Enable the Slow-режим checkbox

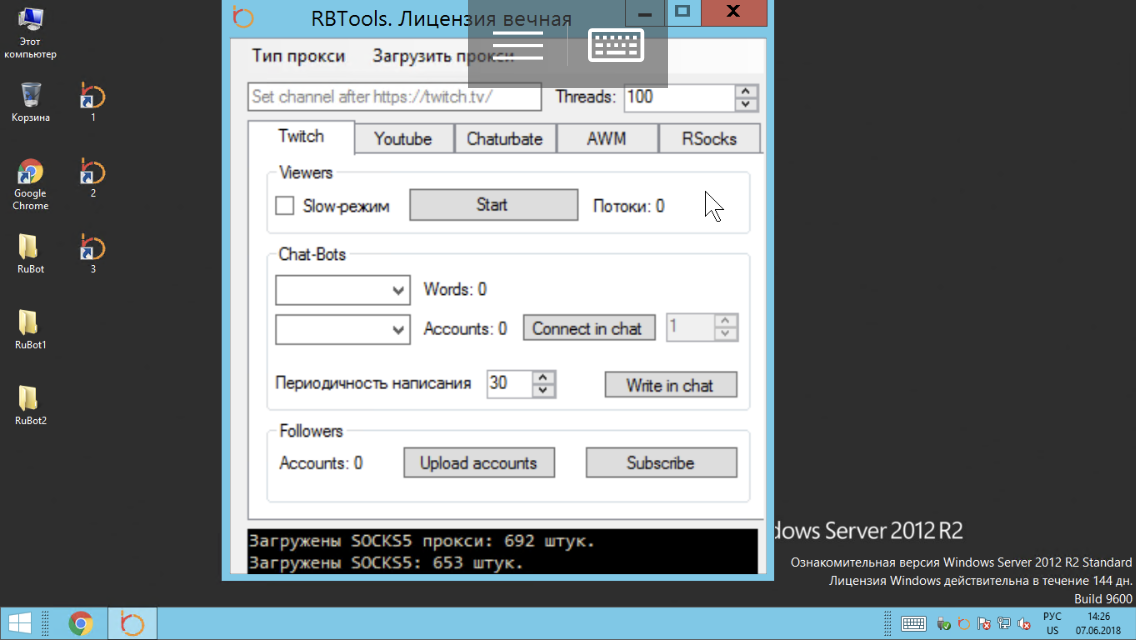point(285,206)
